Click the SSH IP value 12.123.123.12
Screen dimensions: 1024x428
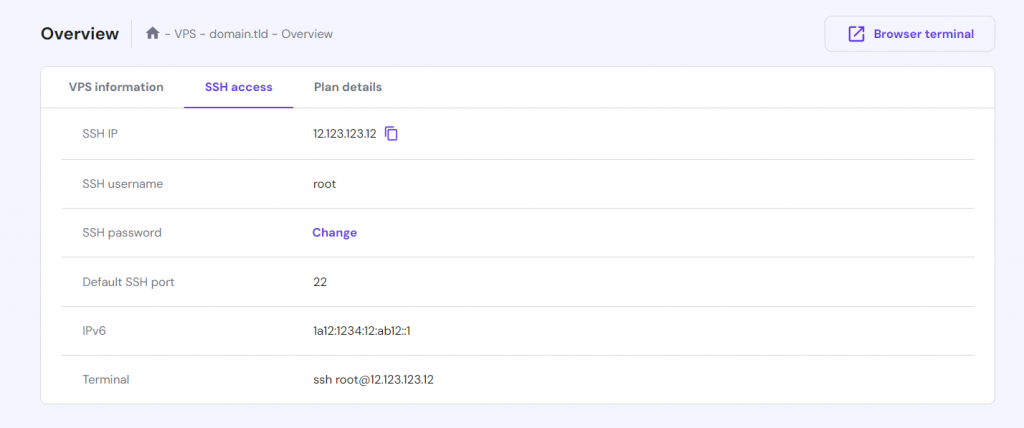coord(344,134)
